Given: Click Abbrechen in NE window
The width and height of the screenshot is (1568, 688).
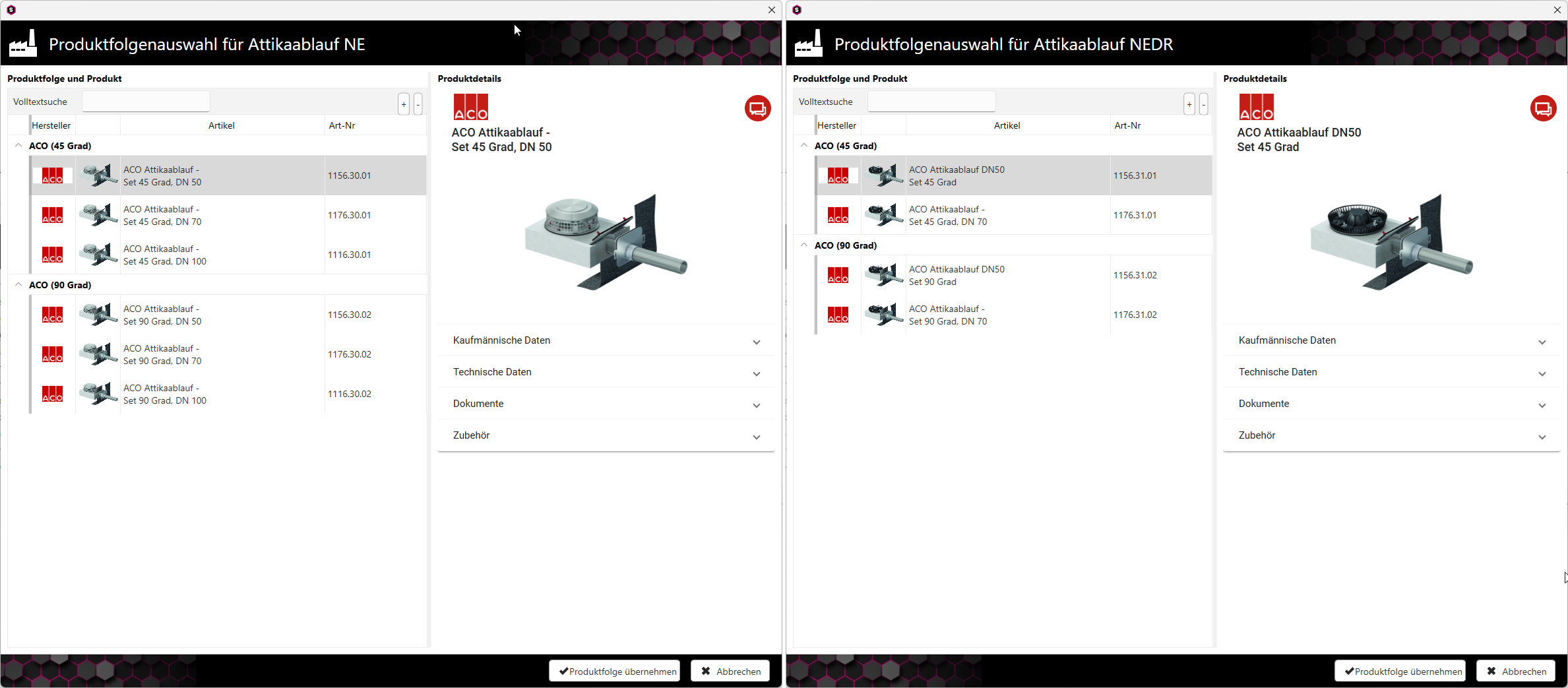Looking at the screenshot, I should tap(730, 671).
